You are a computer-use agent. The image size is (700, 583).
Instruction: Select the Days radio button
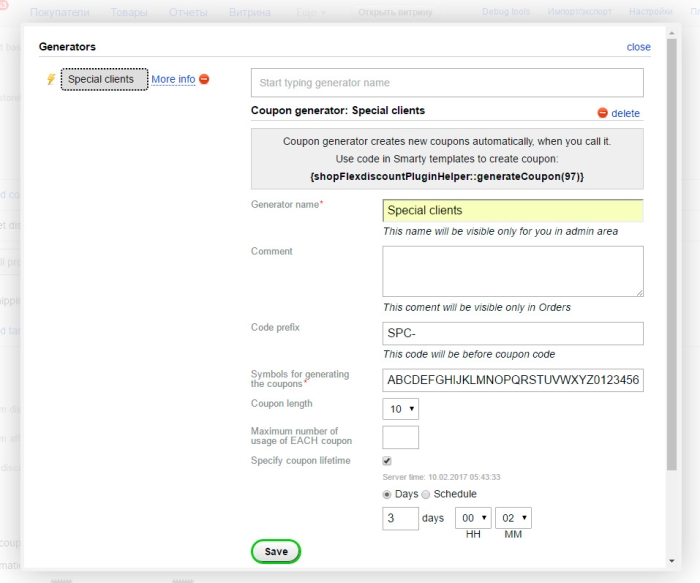click(x=387, y=494)
